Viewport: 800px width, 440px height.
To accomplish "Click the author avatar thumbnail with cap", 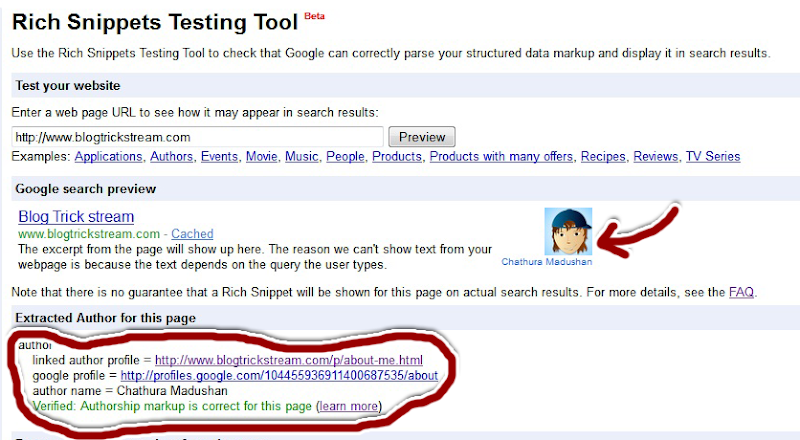I will click(x=568, y=231).
